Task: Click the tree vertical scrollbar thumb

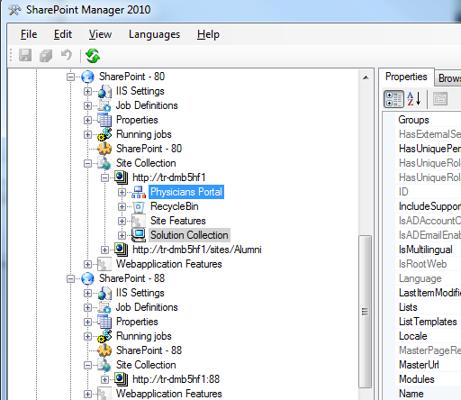Action: pos(365,312)
